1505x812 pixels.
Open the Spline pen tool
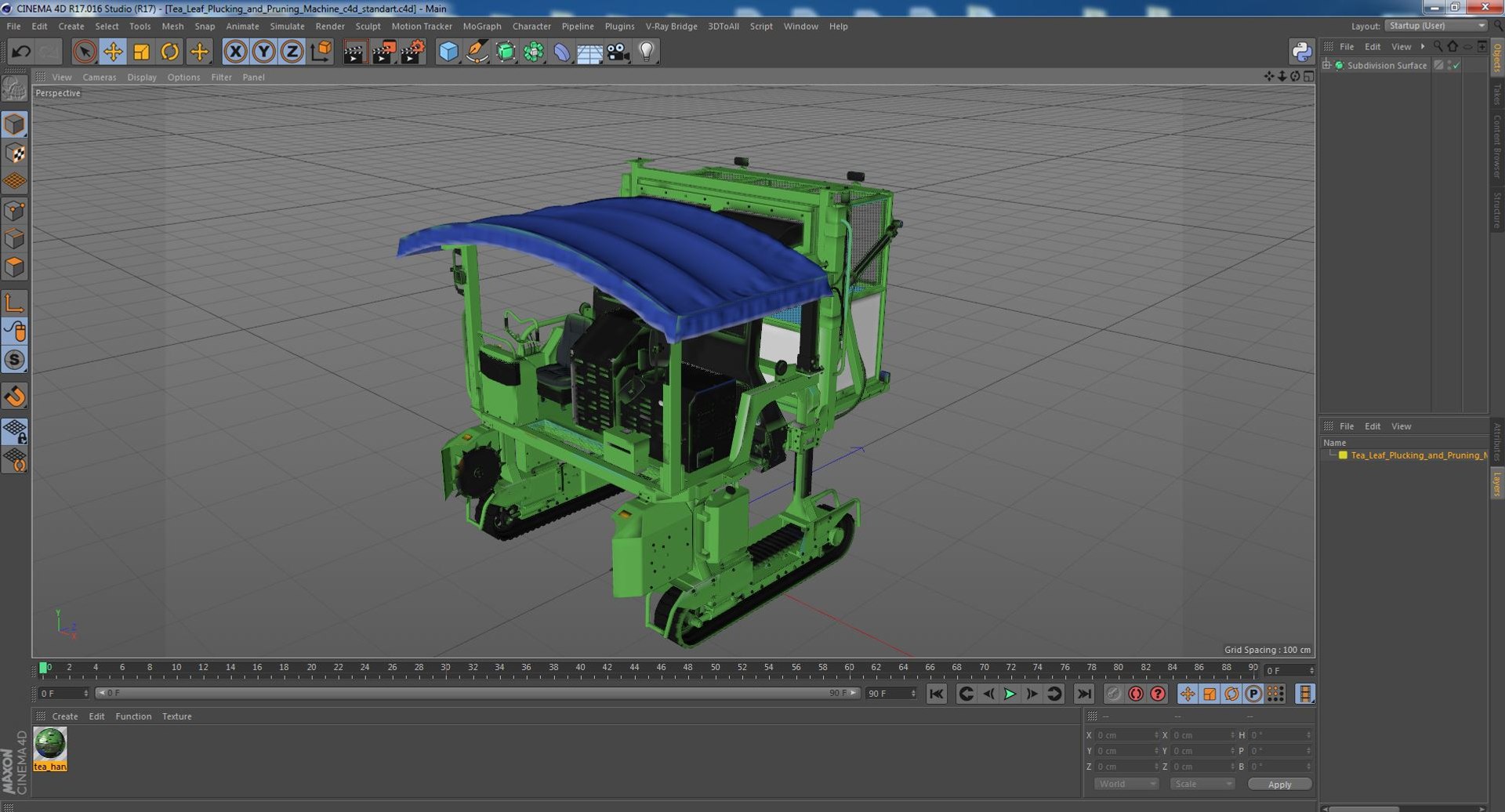pos(477,52)
